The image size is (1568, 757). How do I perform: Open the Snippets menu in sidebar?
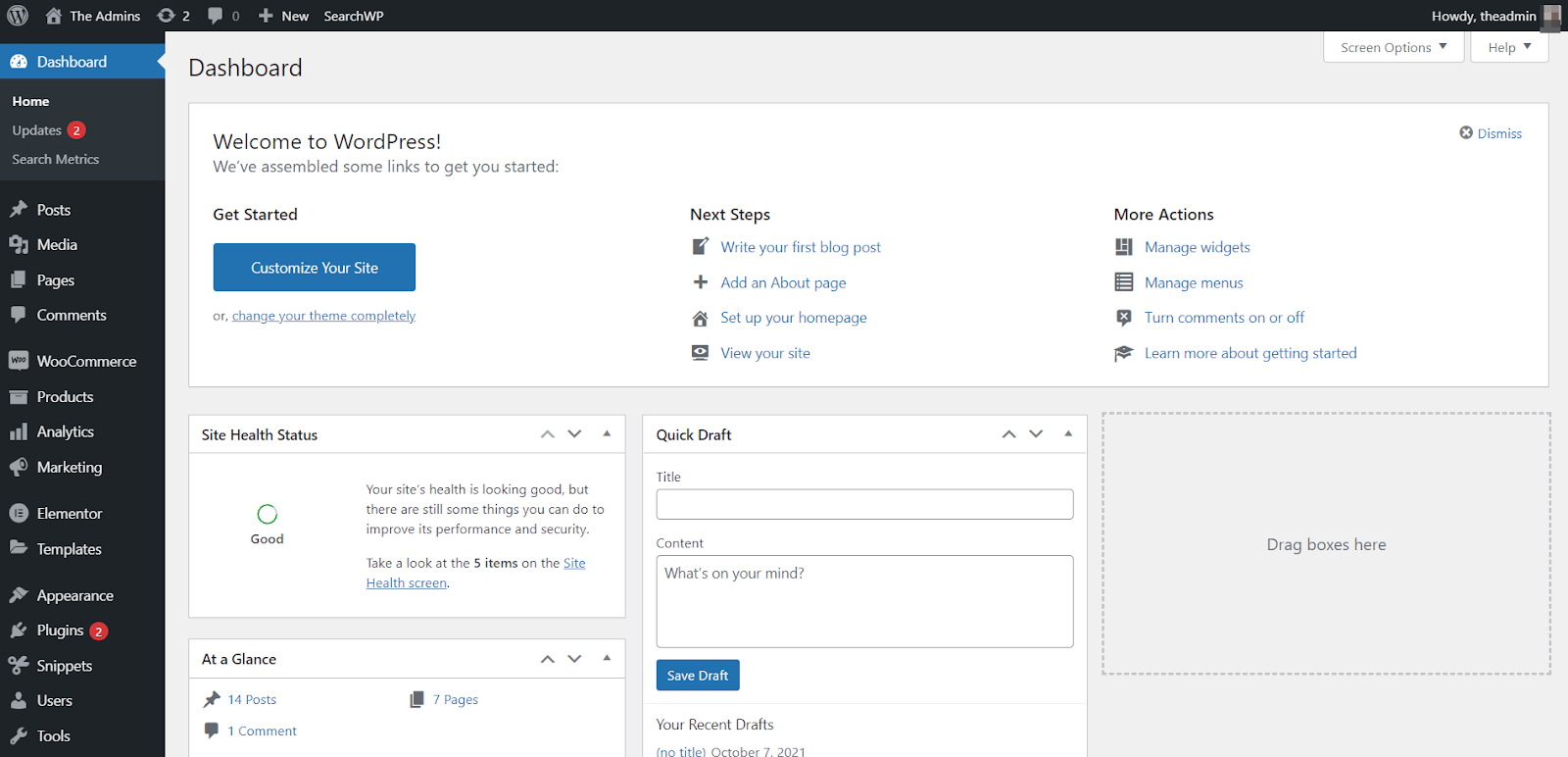coord(64,666)
